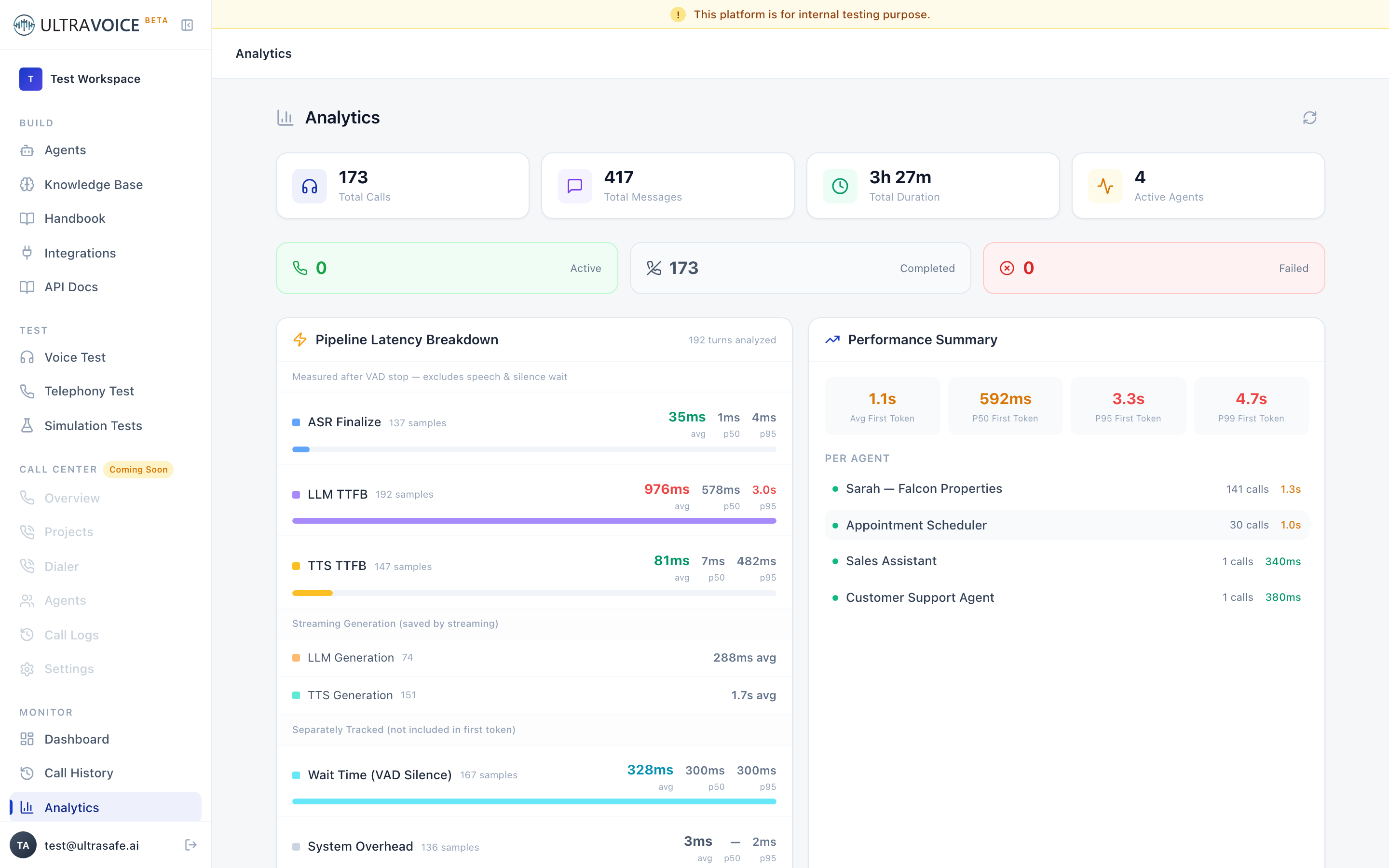The image size is (1389, 868).
Task: Open Call Logs in Call Center
Action: click(106, 635)
